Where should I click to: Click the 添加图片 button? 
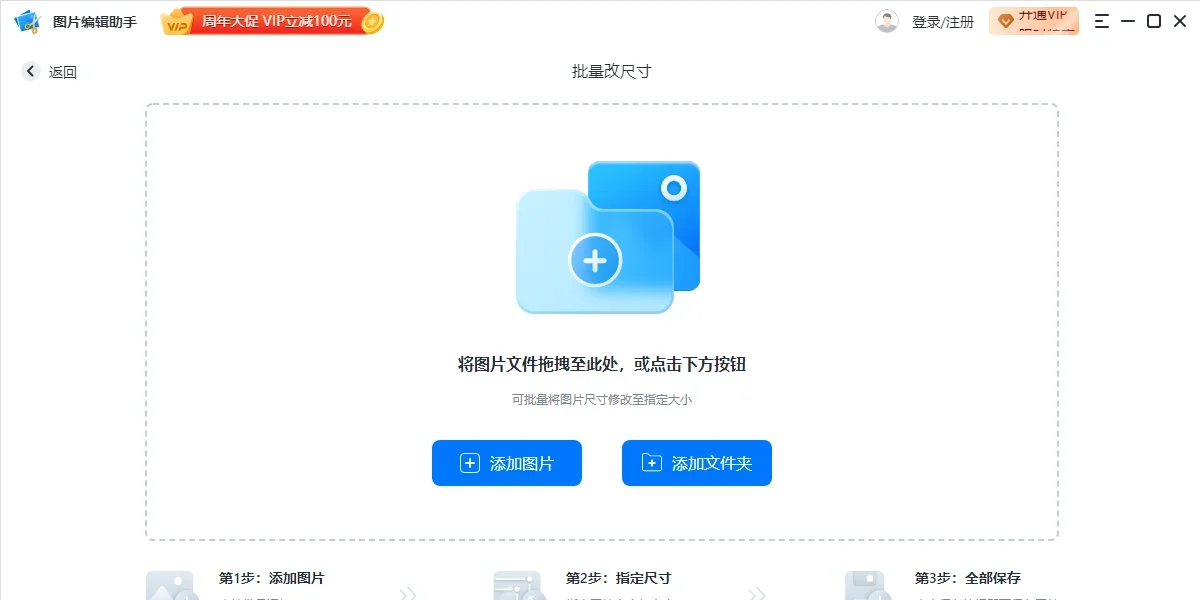click(x=507, y=463)
